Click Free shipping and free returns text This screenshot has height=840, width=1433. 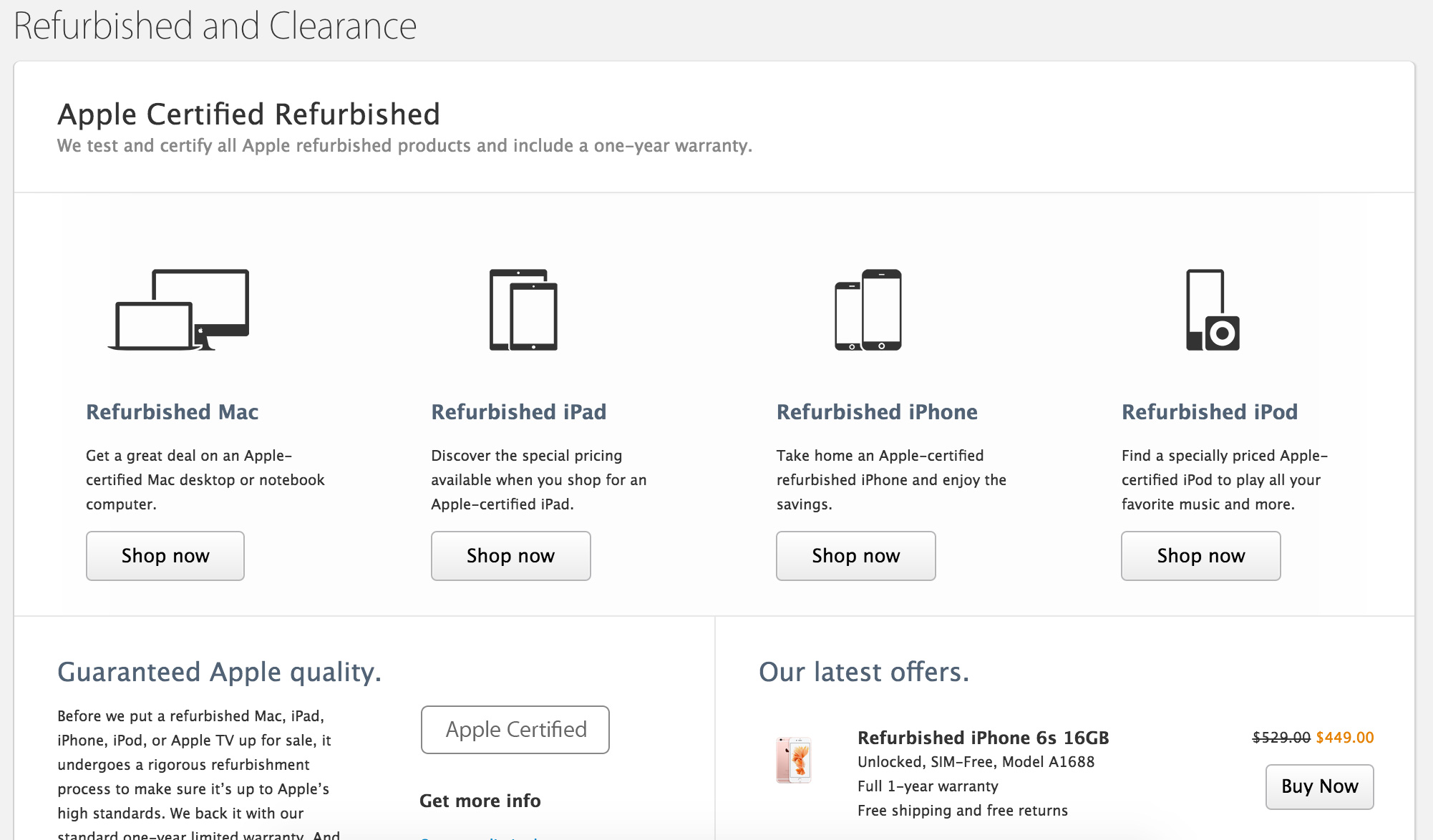click(963, 811)
